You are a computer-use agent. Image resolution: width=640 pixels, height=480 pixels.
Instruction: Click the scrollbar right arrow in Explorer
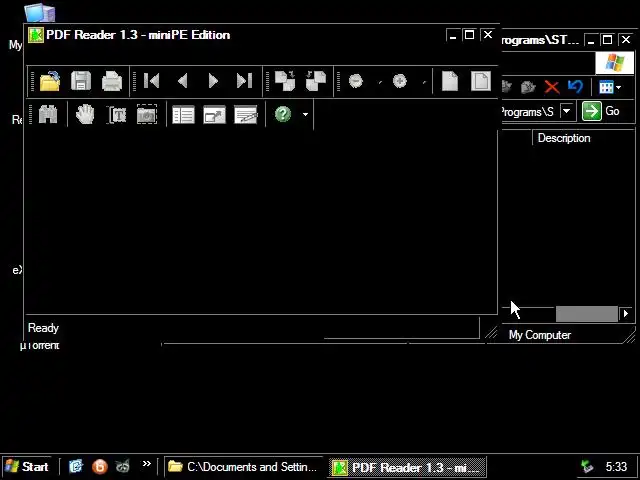coord(626,314)
